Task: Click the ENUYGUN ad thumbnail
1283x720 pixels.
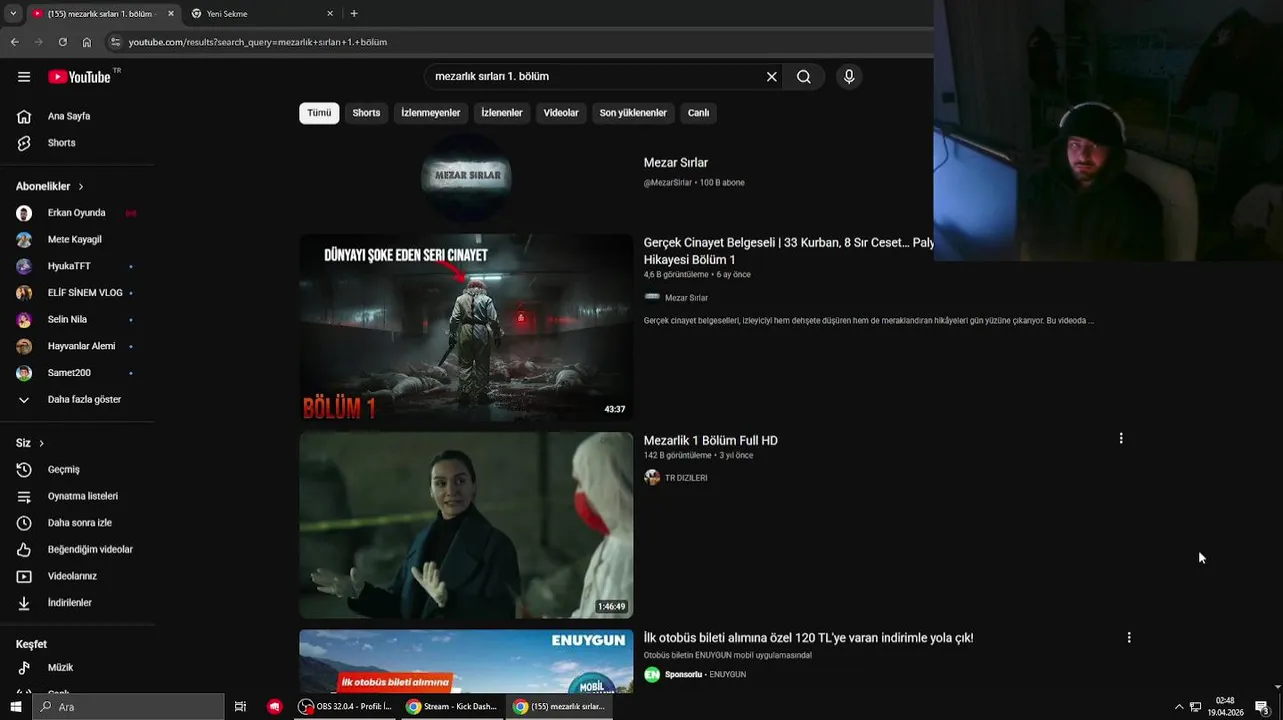Action: [466, 661]
